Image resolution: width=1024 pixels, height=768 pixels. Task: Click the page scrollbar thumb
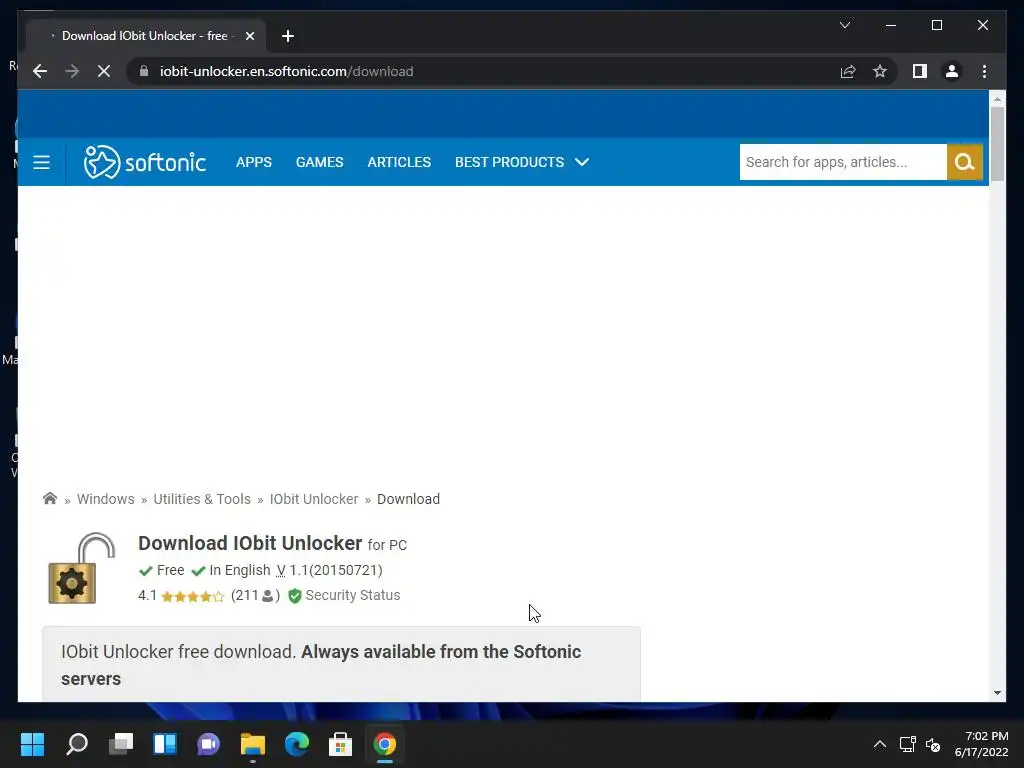pos(997,144)
